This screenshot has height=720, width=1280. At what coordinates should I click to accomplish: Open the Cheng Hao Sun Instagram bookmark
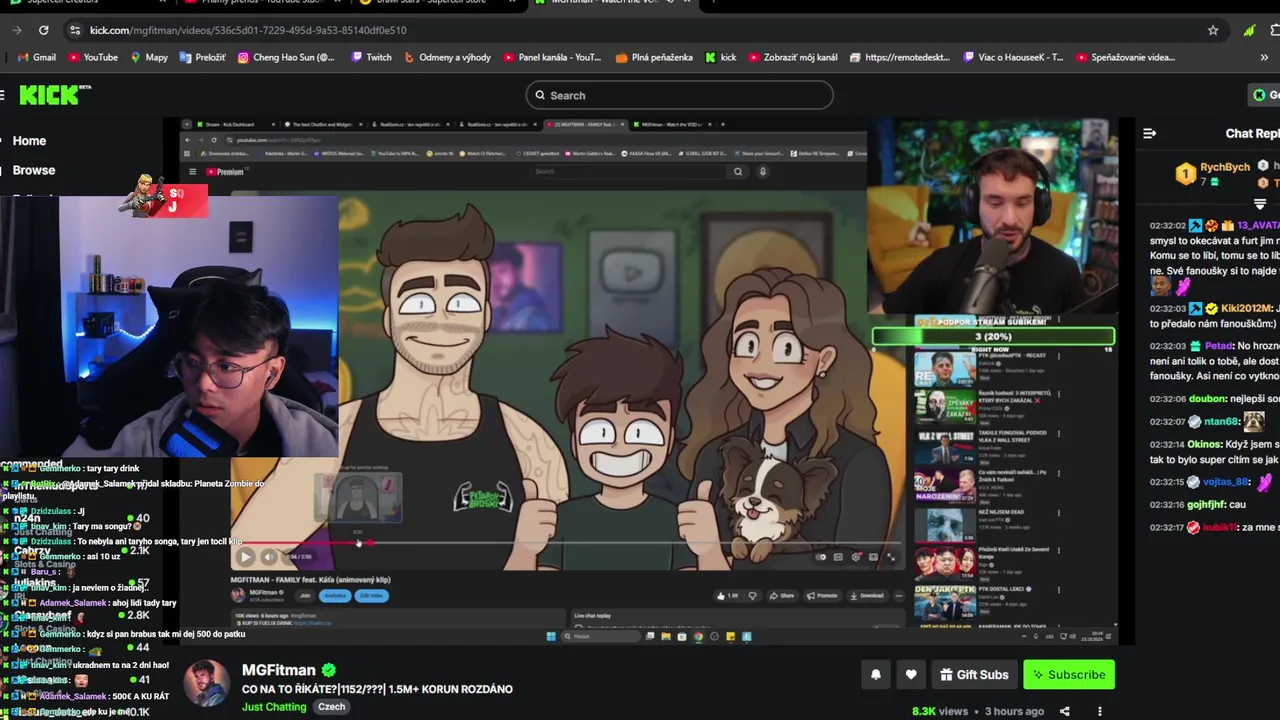(x=286, y=57)
